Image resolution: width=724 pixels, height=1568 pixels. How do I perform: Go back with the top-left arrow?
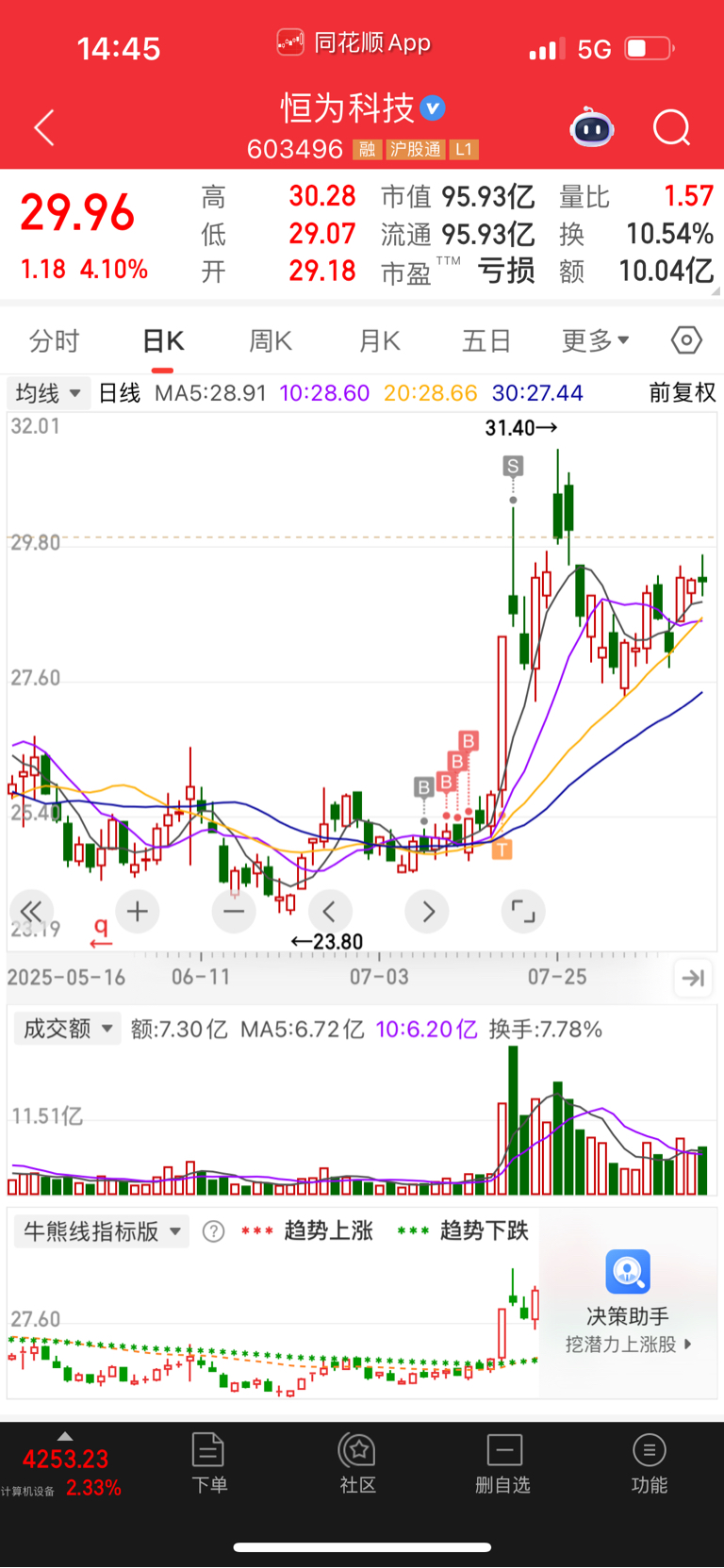pos(44,127)
